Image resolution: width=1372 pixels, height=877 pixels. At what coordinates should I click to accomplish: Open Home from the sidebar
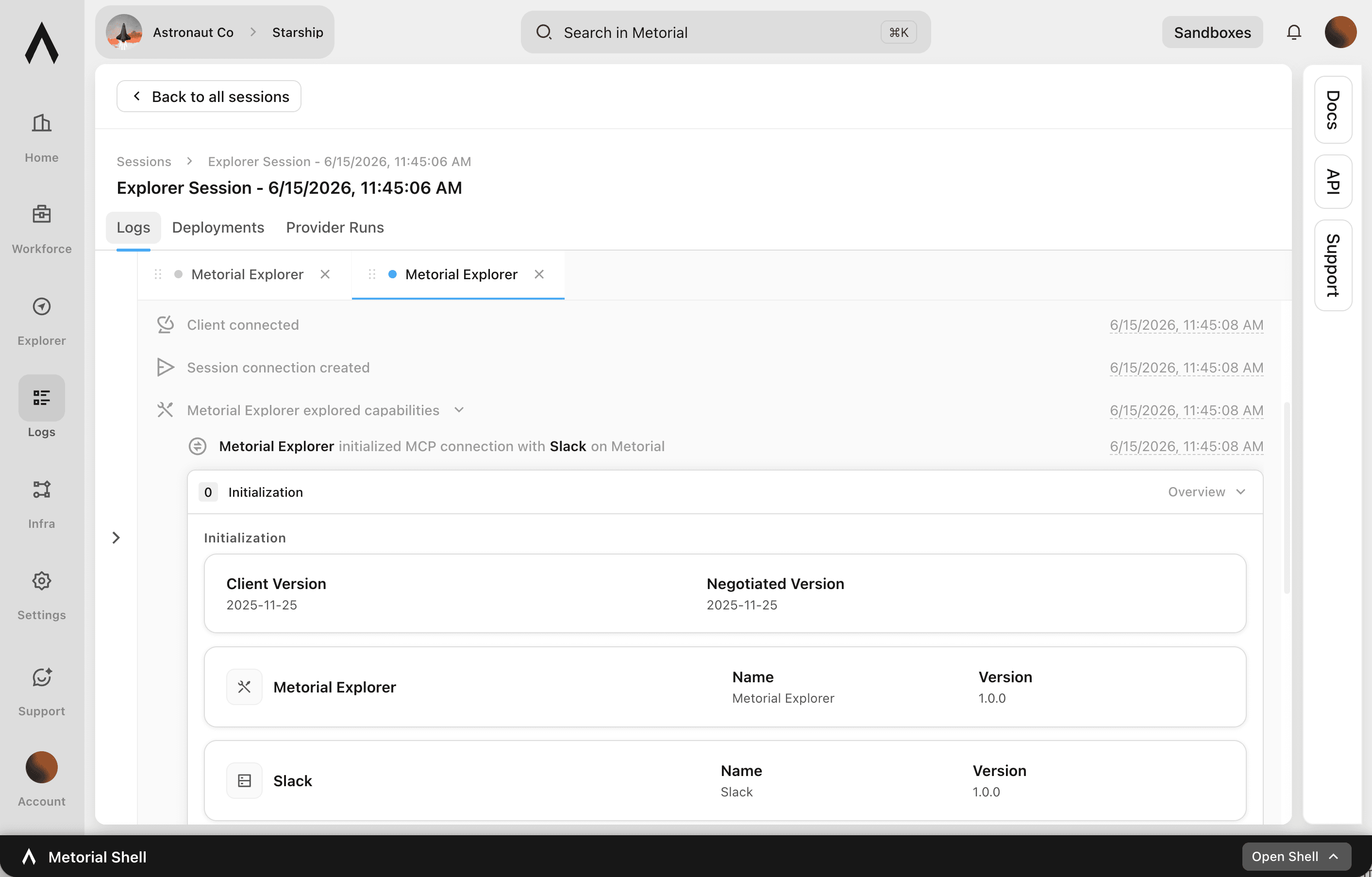[42, 137]
